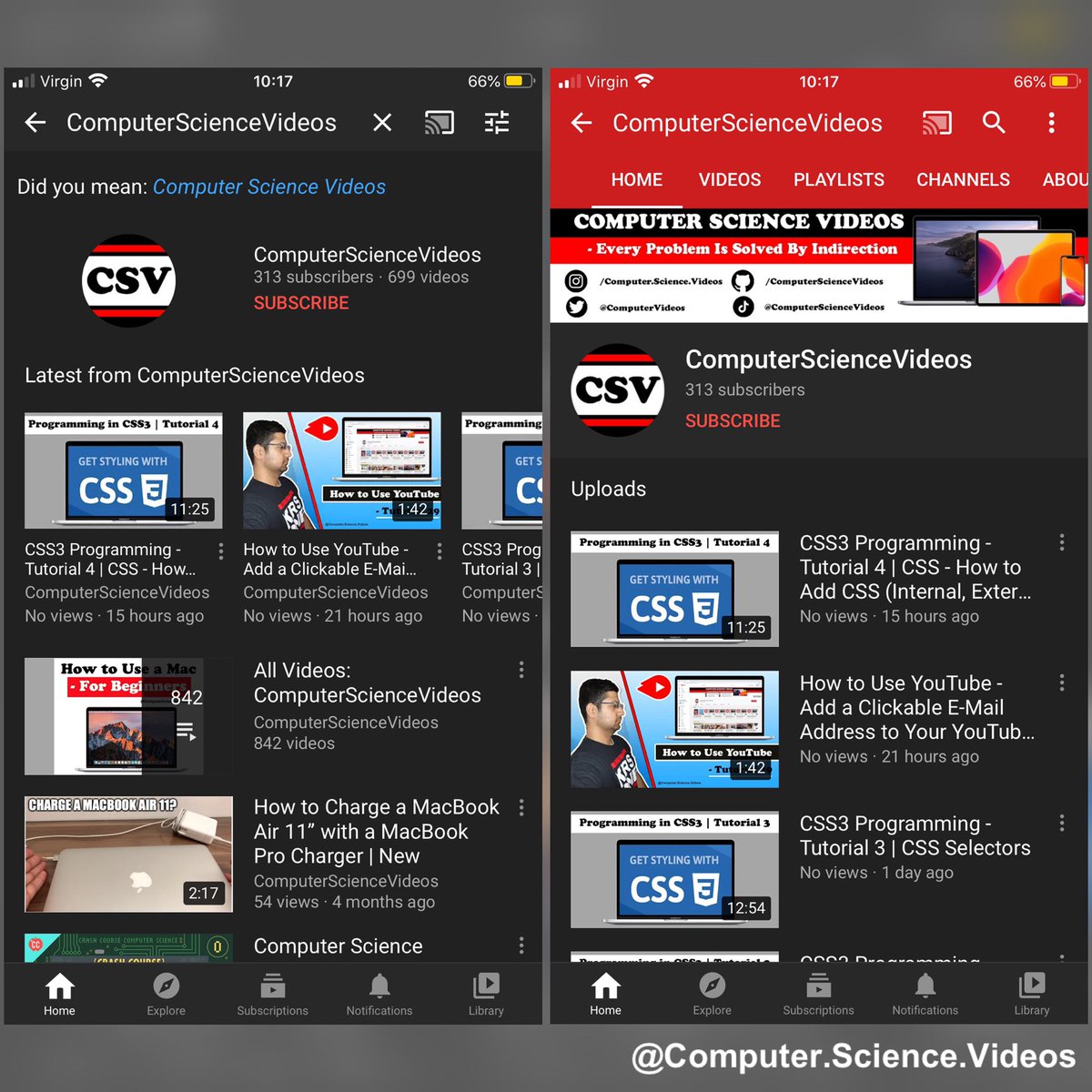Tap Home in the left bottom navigation
The height and width of the screenshot is (1092, 1092).
coord(59,995)
